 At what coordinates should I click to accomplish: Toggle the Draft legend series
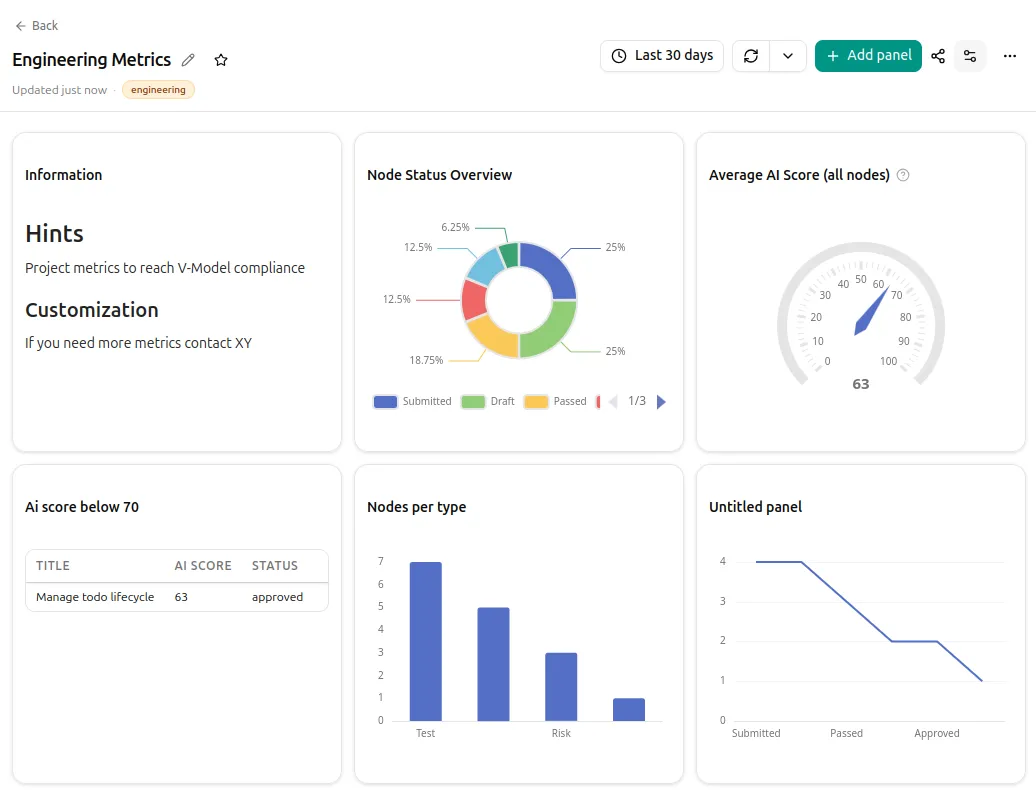pos(488,402)
